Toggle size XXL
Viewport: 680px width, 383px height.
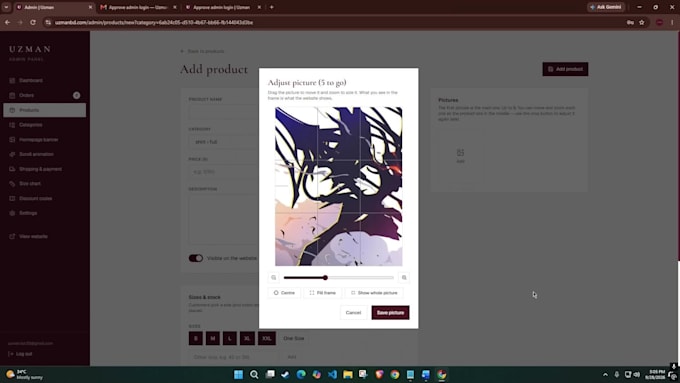[x=267, y=338]
